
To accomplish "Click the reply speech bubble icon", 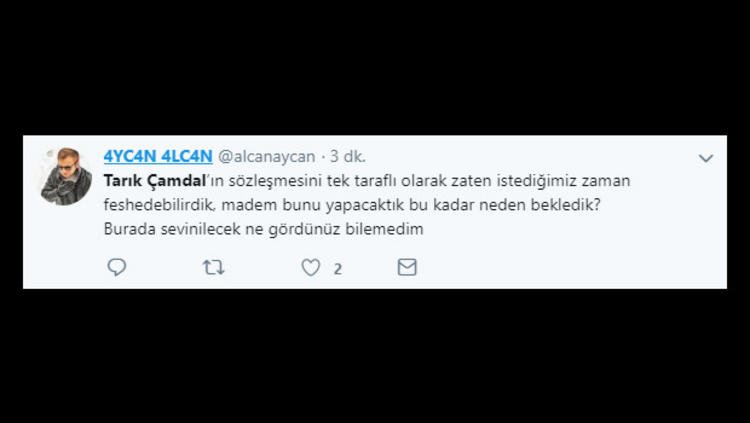I will tap(117, 267).
